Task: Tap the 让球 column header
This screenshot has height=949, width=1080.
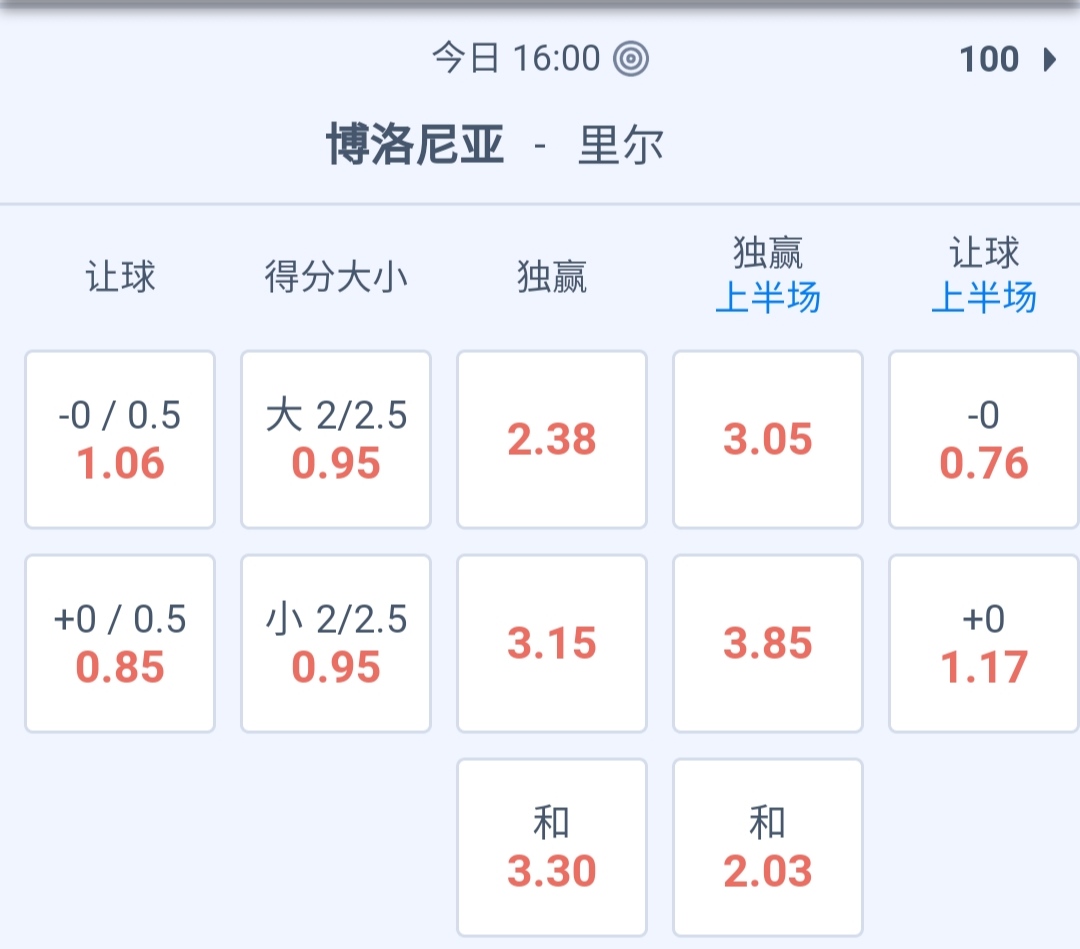Action: [x=120, y=276]
